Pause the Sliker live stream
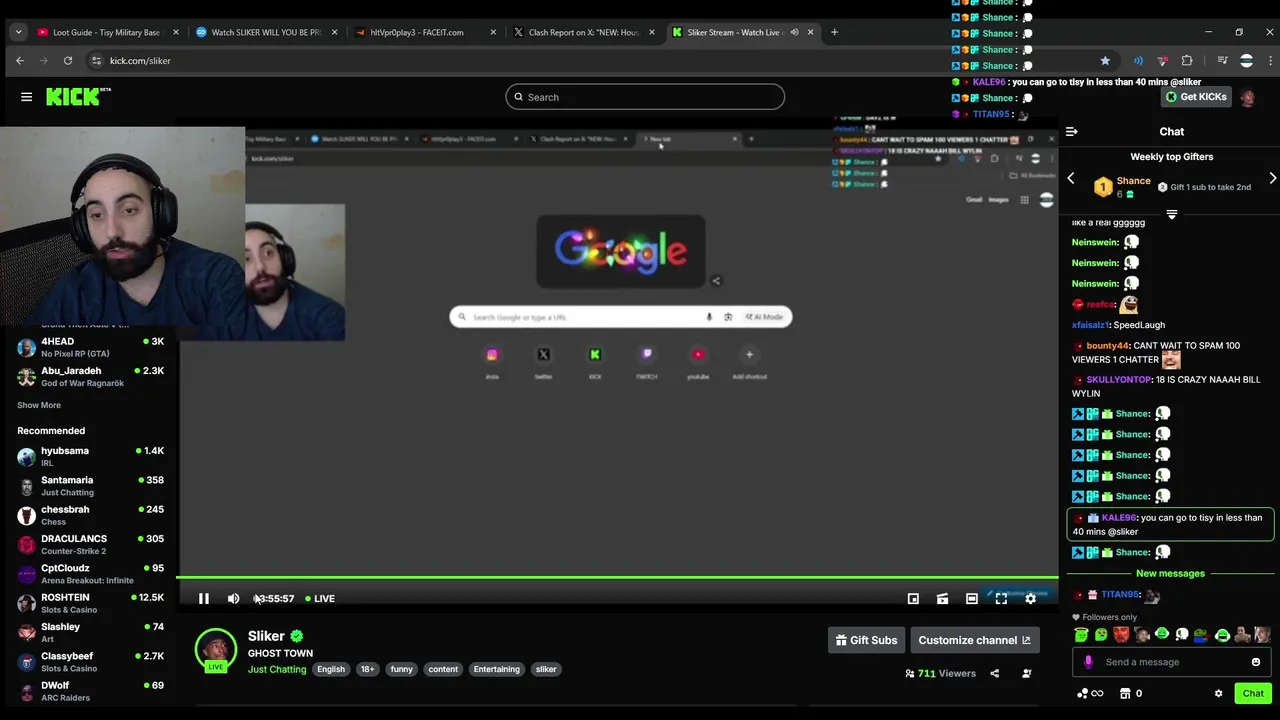Viewport: 1280px width, 720px height. pos(204,598)
